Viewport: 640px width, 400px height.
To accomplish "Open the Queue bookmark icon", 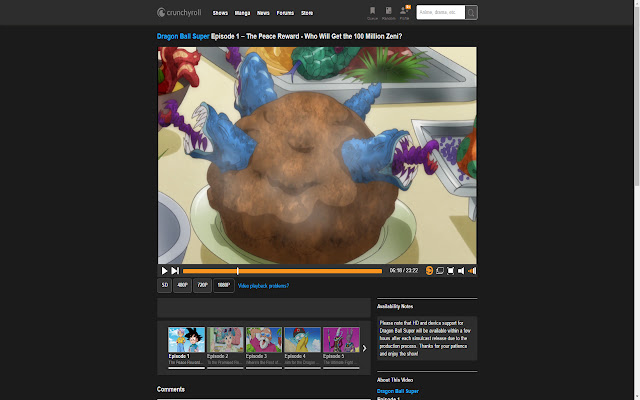I will point(372,12).
